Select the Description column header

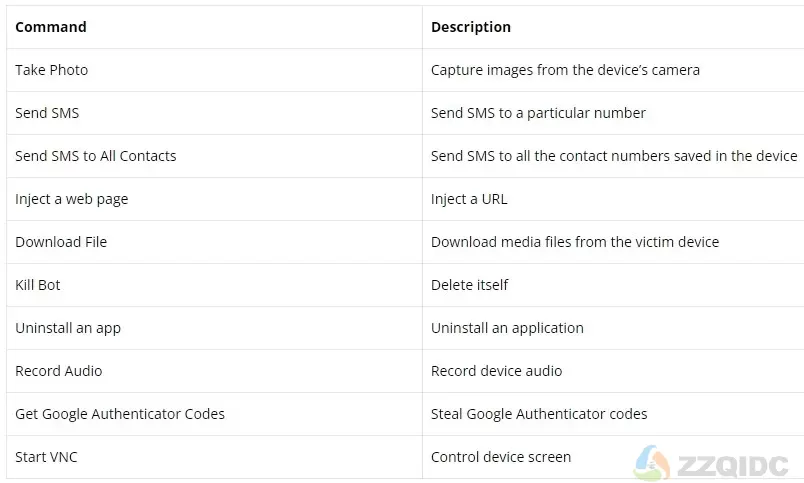point(613,27)
